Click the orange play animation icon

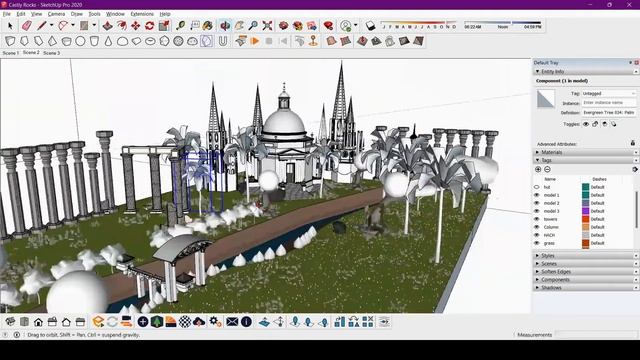click(x=255, y=41)
